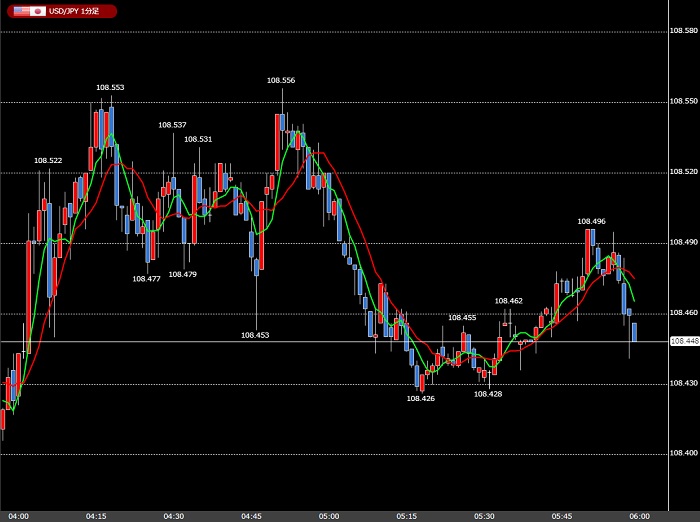The width and height of the screenshot is (700, 522).
Task: Click the 06:00 time axis label
Action: [639, 517]
